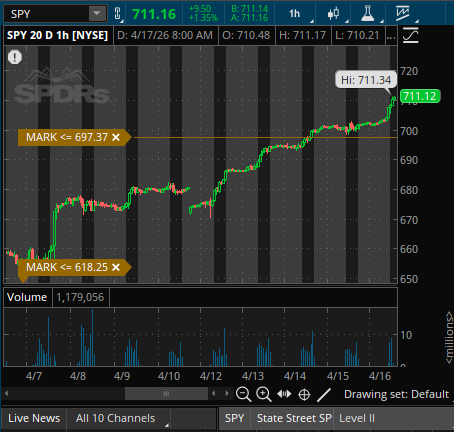Open the All 10 Channels dropdown

pyautogui.click(x=119, y=418)
